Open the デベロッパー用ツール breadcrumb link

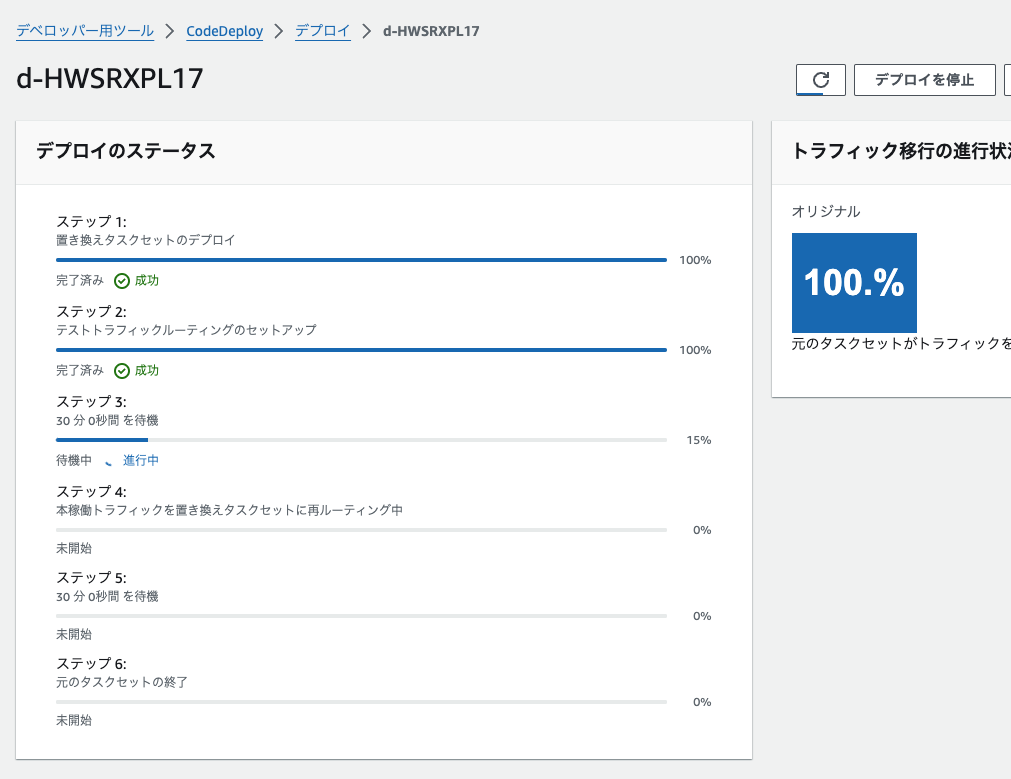click(85, 31)
